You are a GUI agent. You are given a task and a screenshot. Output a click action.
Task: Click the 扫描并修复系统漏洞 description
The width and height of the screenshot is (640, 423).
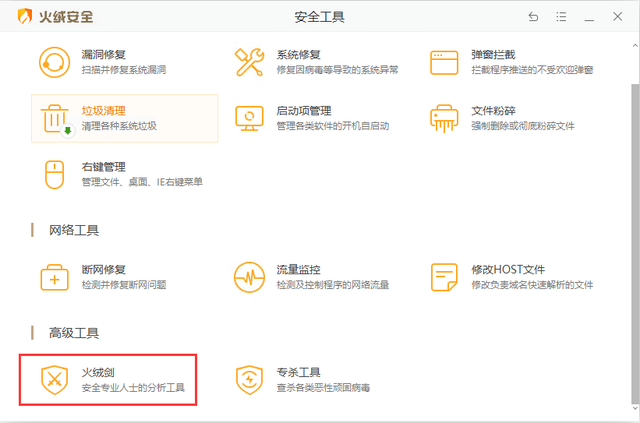[x=124, y=70]
